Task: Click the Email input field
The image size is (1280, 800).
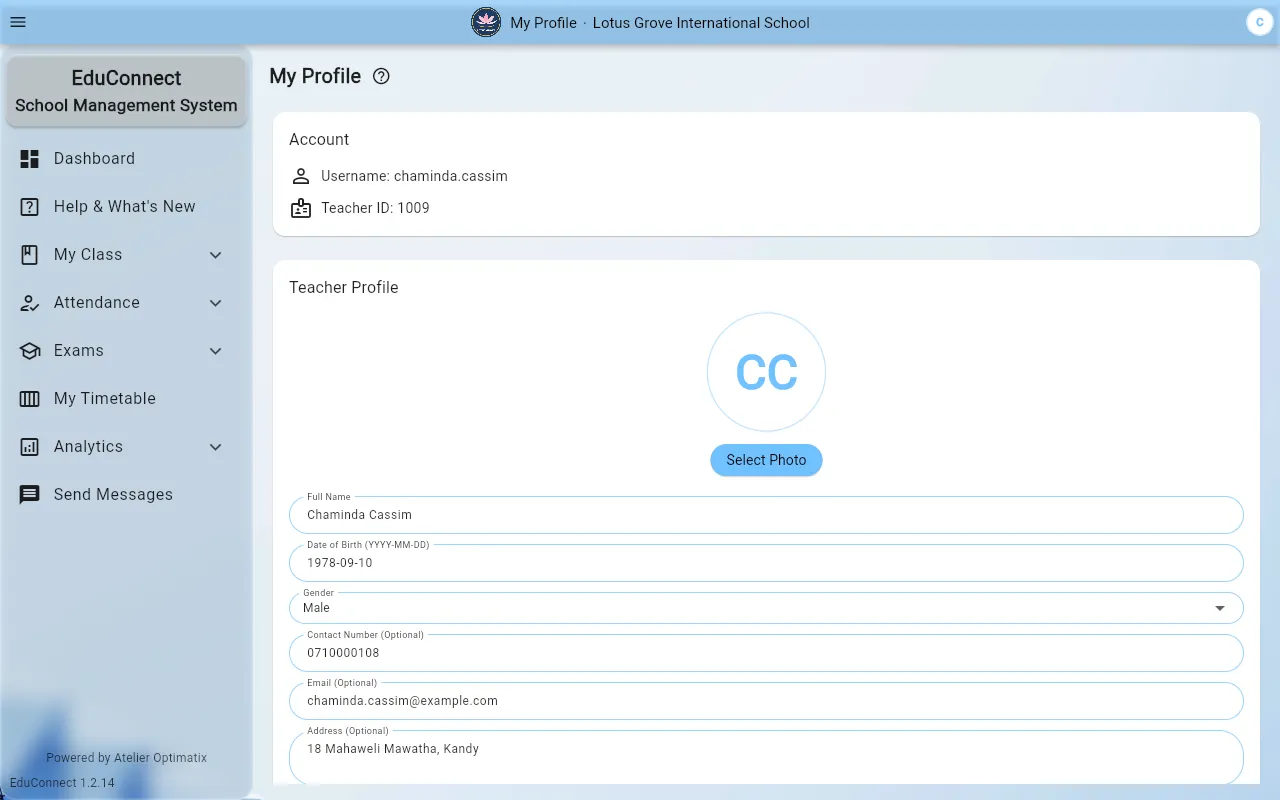Action: tap(766, 700)
